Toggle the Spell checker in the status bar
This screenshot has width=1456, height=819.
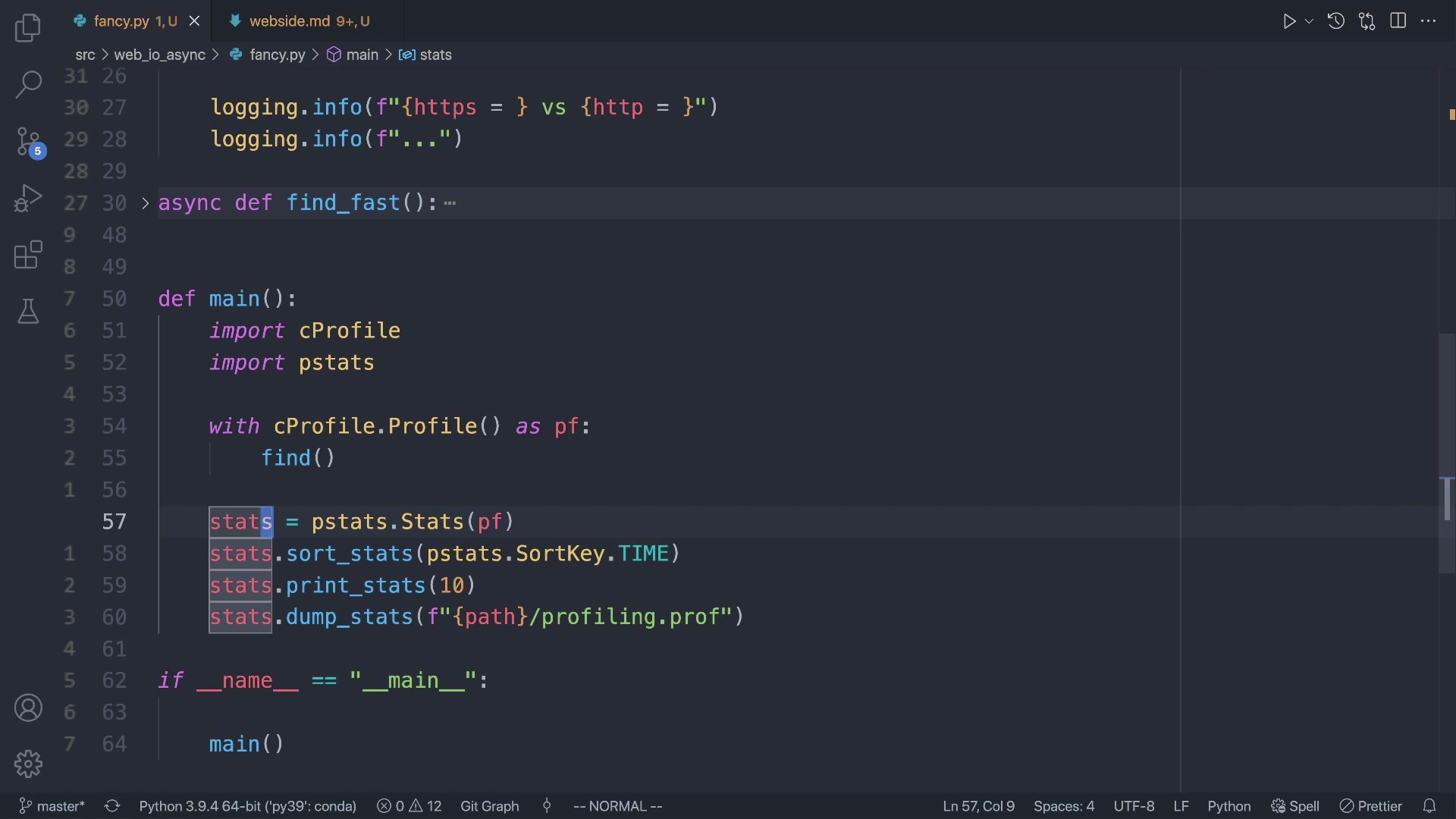(1295, 806)
